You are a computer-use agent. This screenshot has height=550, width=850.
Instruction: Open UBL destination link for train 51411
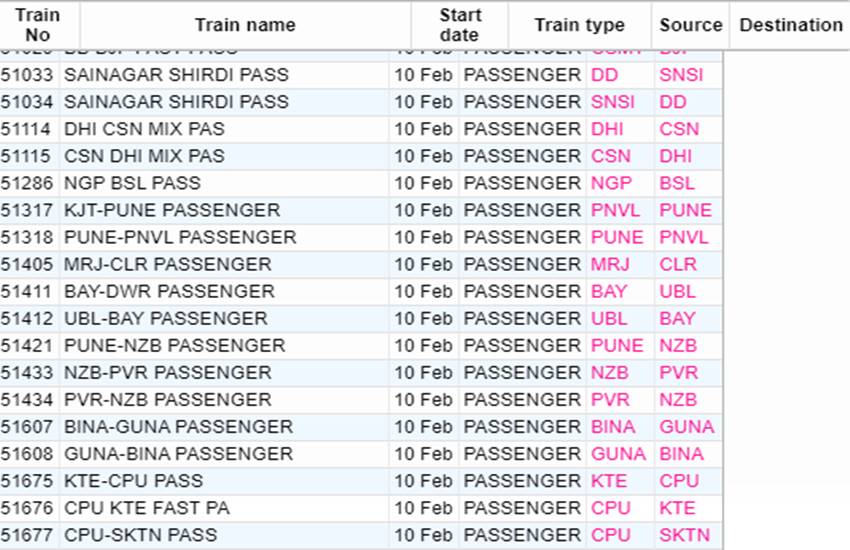coord(677,292)
